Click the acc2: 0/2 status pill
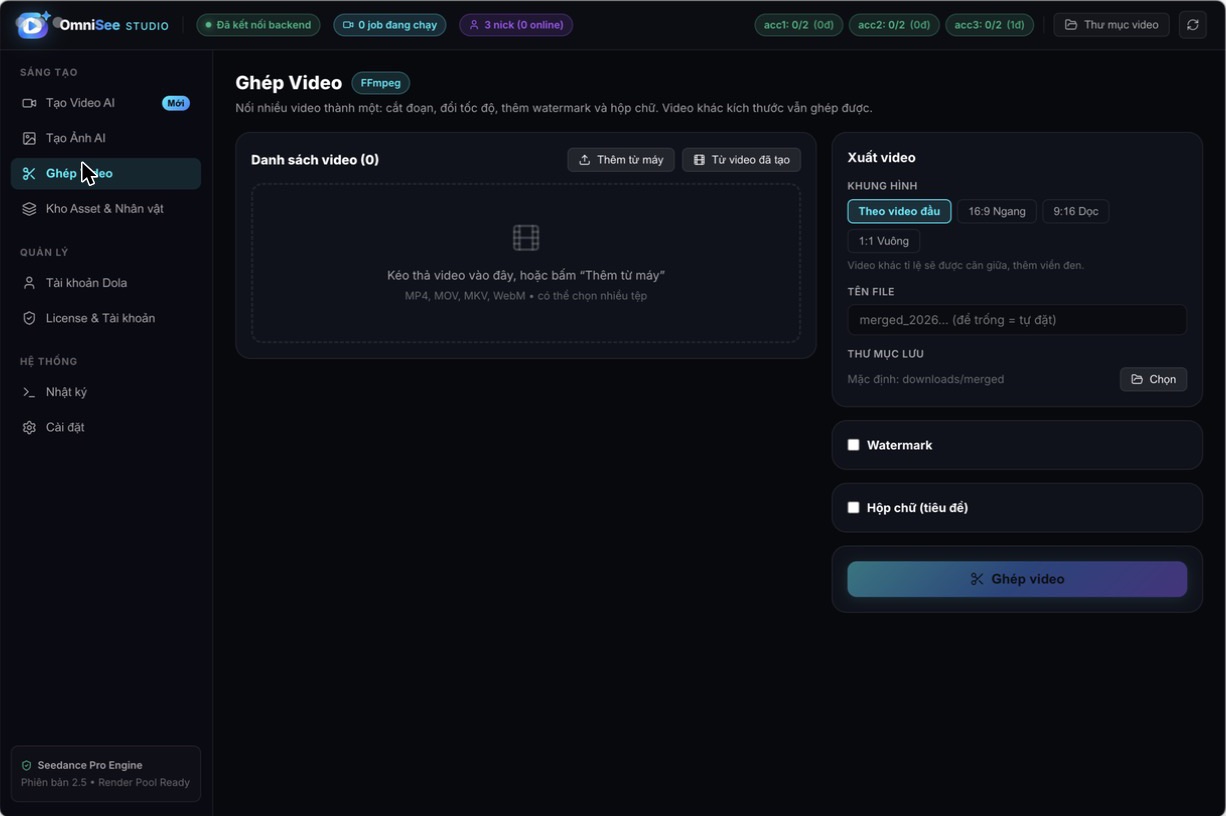Image resolution: width=1226 pixels, height=816 pixels. [x=894, y=25]
